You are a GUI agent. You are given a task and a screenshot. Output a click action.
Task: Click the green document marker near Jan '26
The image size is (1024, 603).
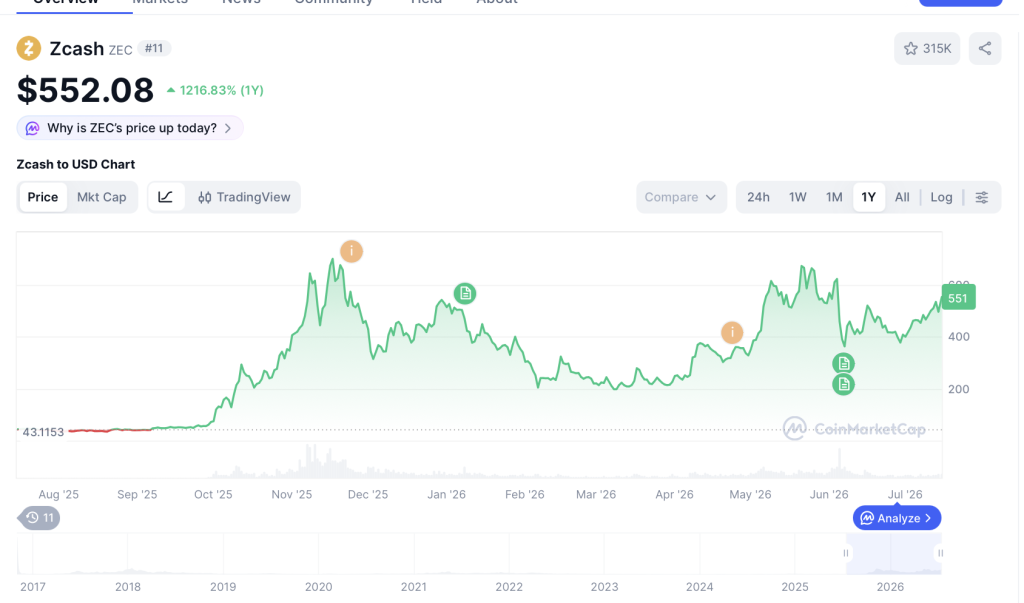[x=465, y=293]
